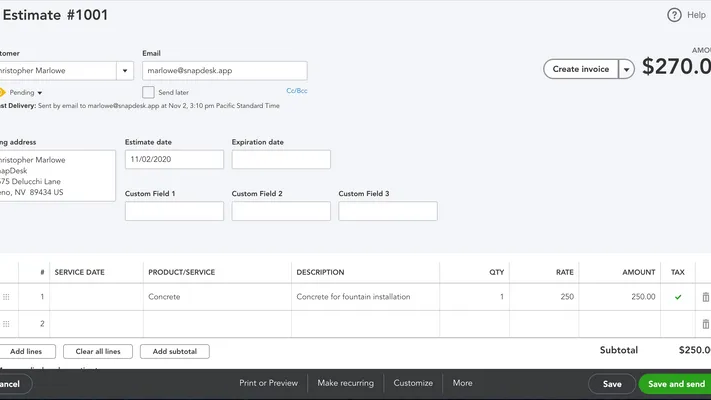Grab the drag handle for row 2
The image size is (711, 400).
(6, 324)
